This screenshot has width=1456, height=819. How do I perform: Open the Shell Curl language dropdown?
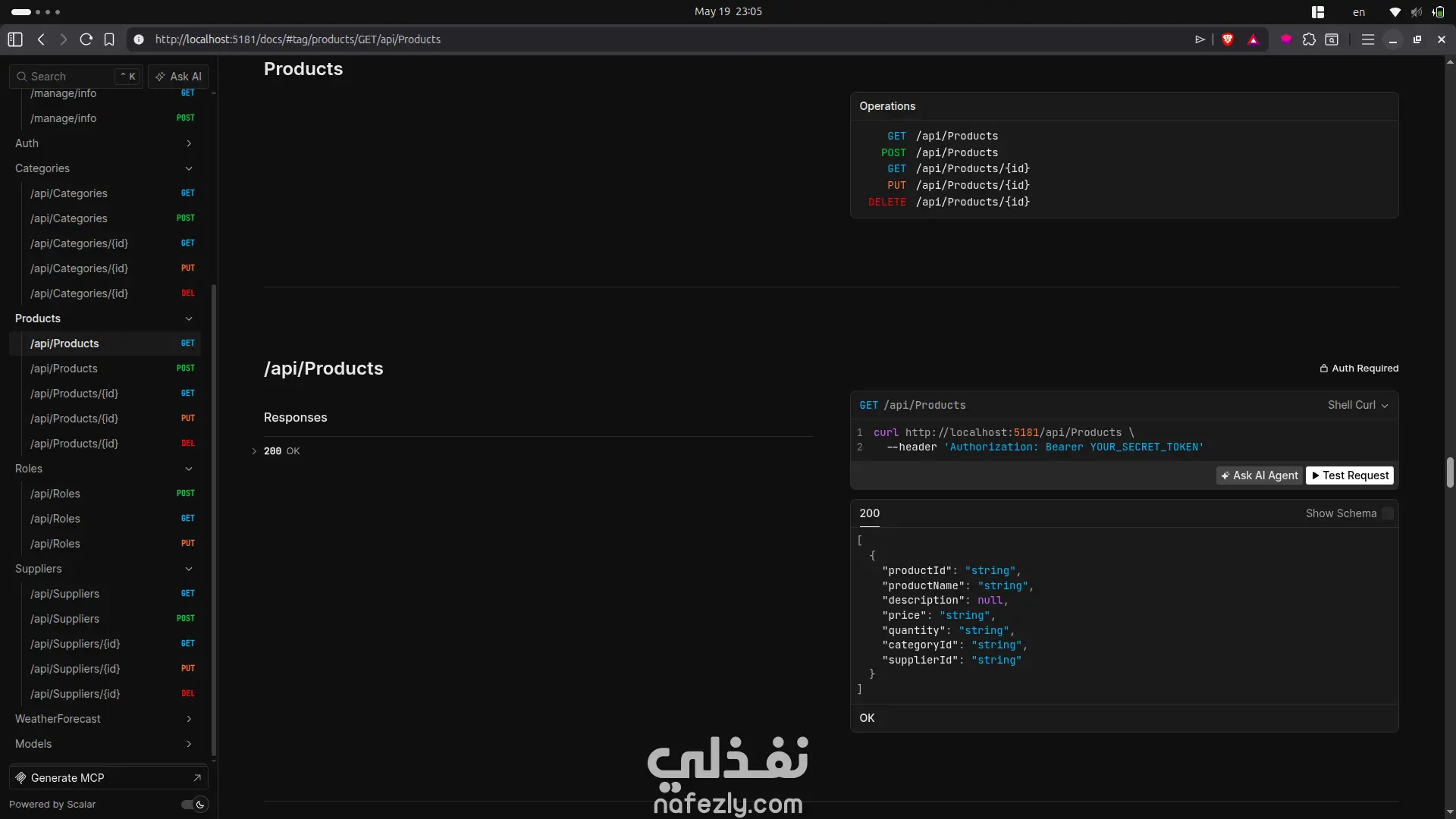point(1358,405)
